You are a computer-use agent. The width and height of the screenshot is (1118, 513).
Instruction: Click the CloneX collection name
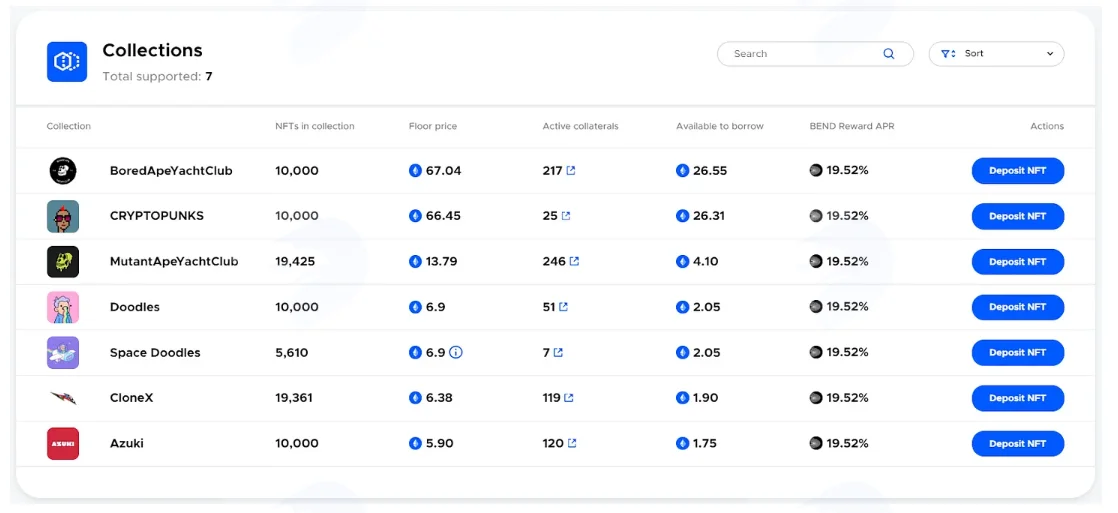click(x=131, y=398)
